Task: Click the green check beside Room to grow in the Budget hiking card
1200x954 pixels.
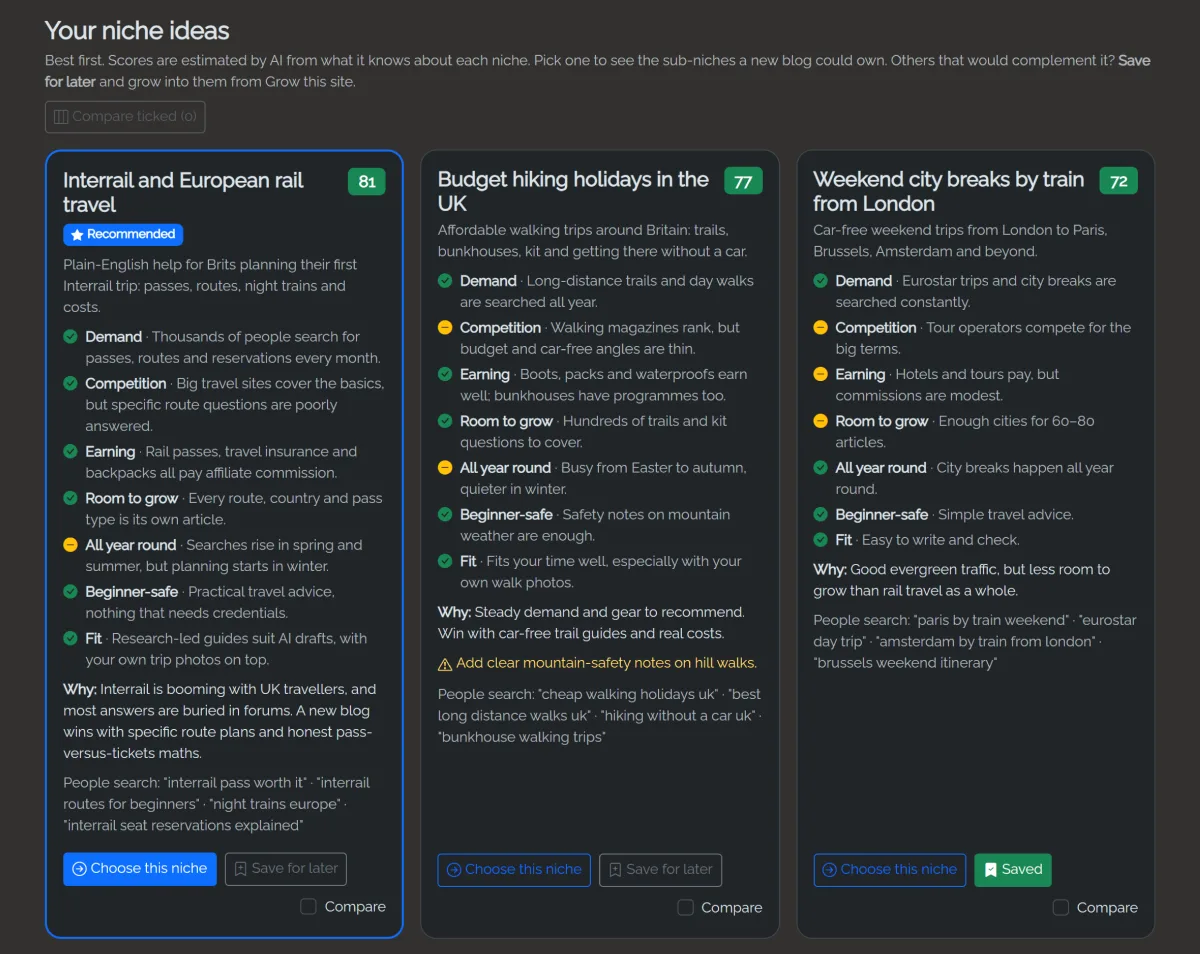Action: click(445, 421)
